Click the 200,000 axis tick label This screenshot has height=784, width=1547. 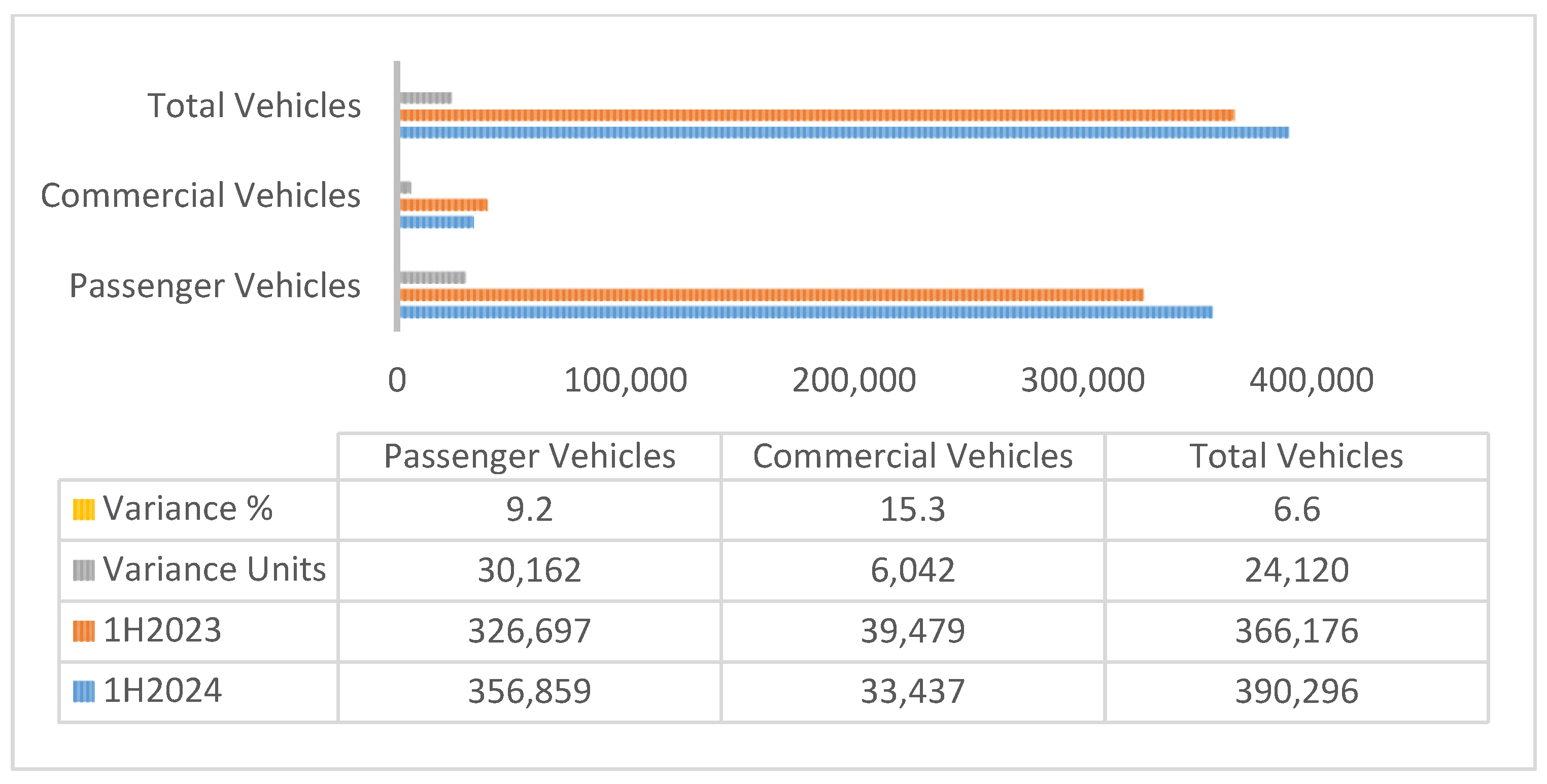(x=854, y=380)
